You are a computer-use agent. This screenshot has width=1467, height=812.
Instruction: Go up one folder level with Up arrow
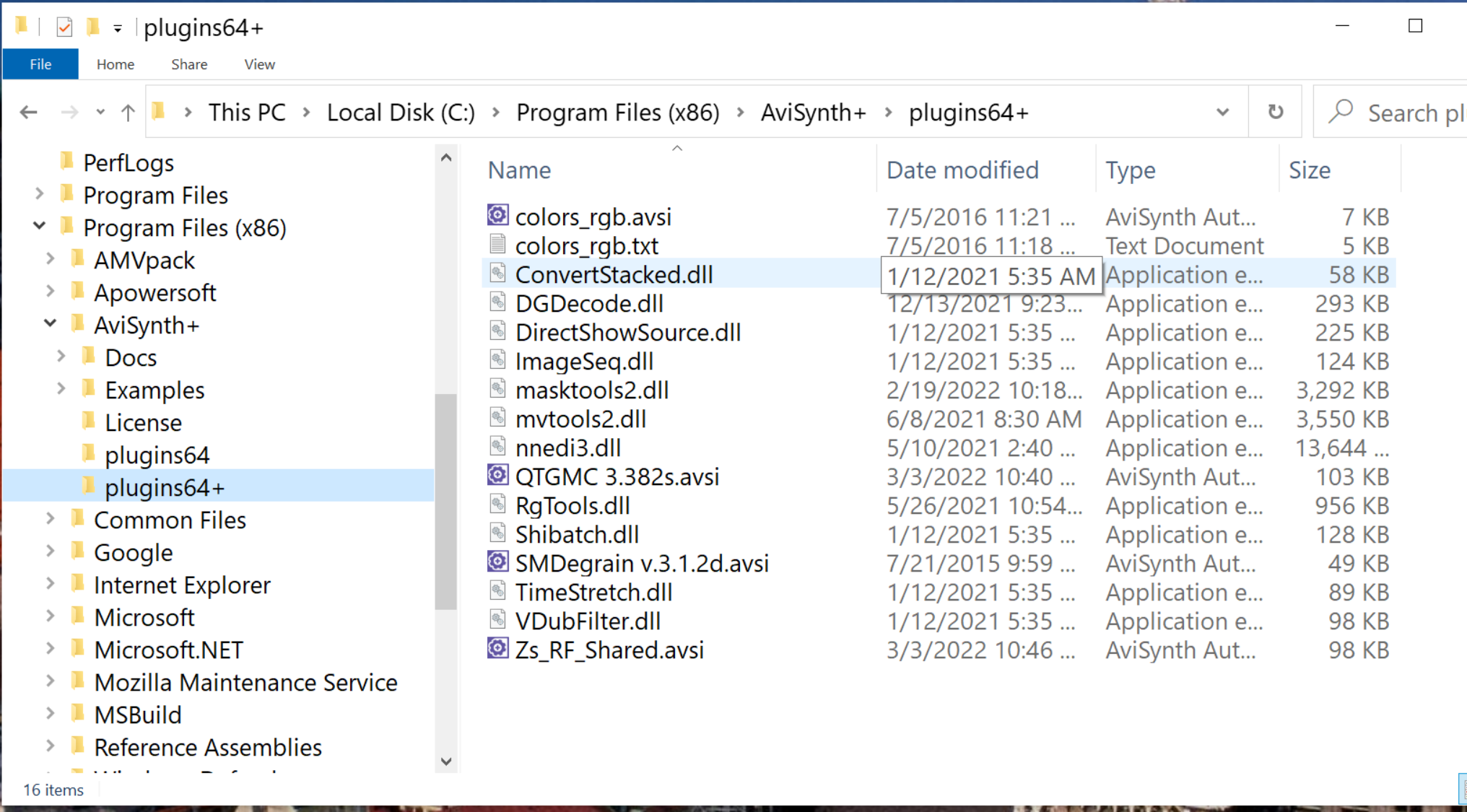[128, 112]
